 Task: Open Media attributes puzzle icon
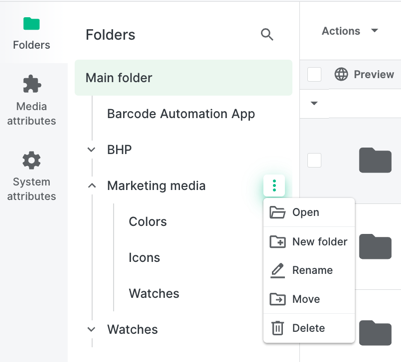coord(32,84)
